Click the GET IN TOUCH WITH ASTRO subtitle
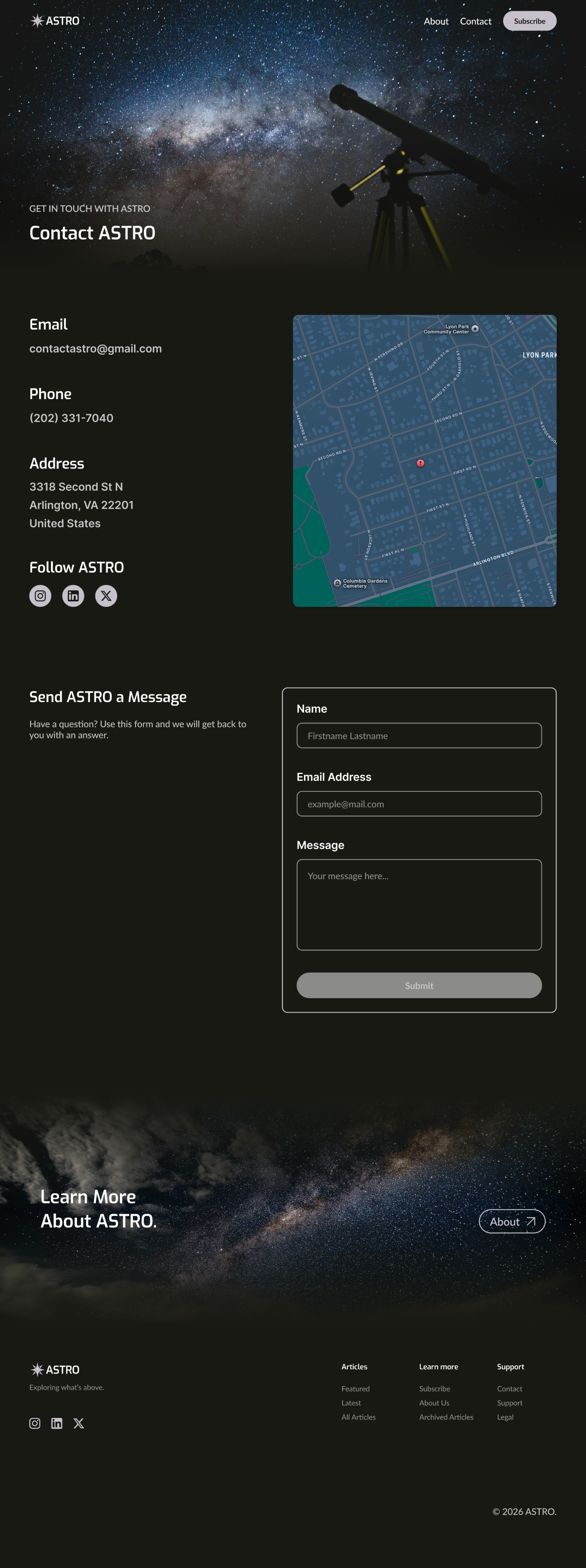The width and height of the screenshot is (586, 1568). [x=90, y=209]
